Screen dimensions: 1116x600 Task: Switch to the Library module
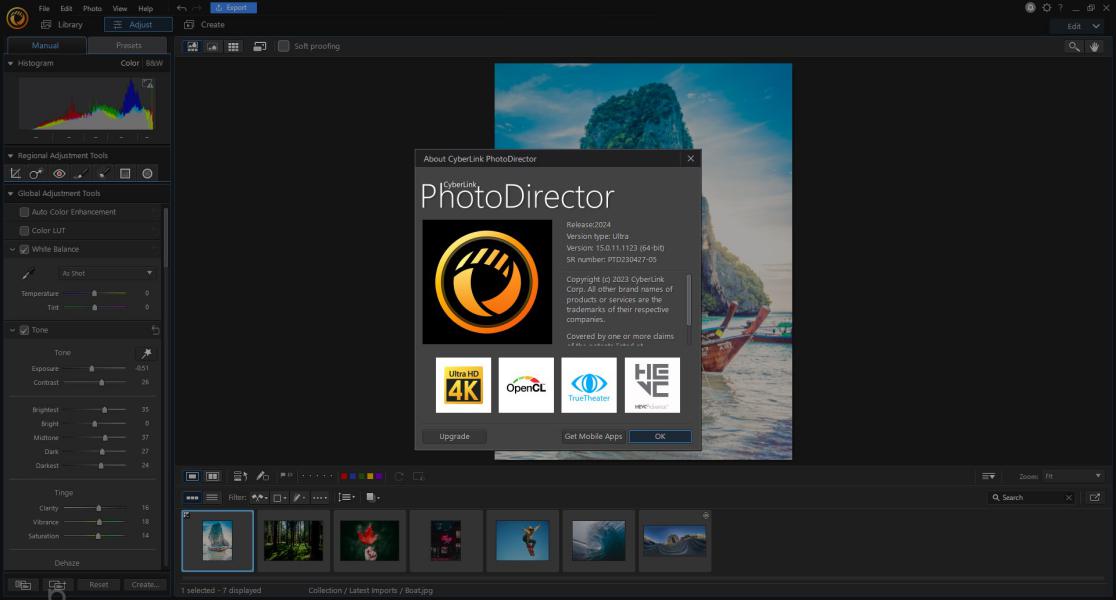pos(63,25)
